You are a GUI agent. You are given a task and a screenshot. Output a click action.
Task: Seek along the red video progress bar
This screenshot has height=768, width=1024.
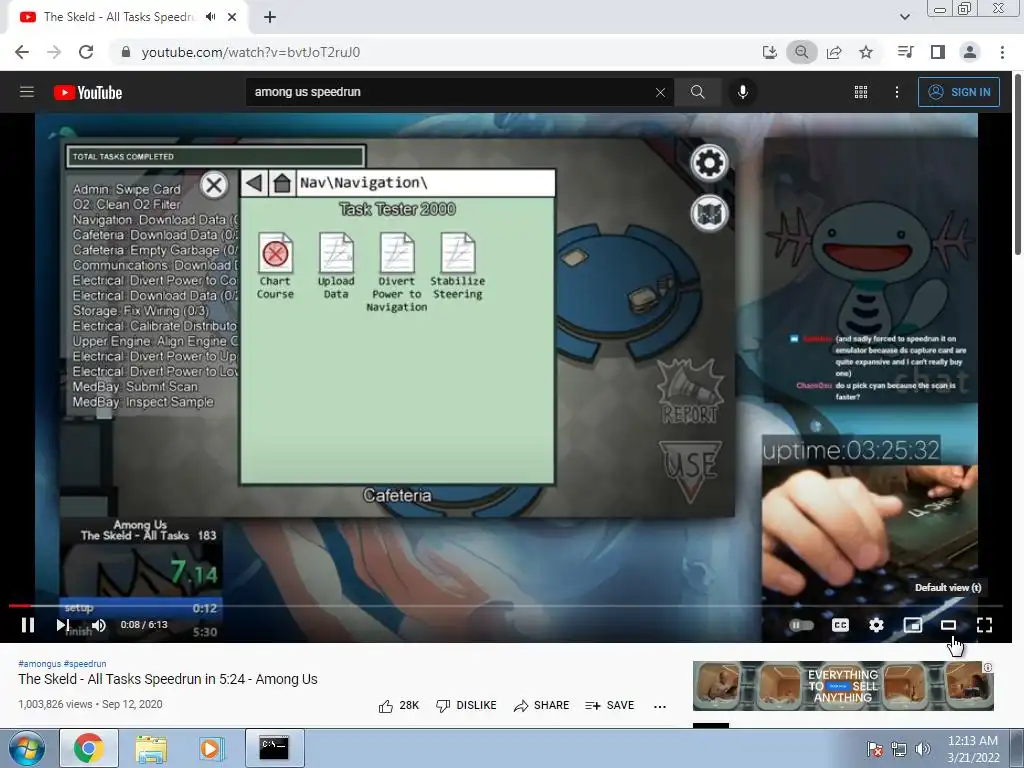pyautogui.click(x=505, y=606)
